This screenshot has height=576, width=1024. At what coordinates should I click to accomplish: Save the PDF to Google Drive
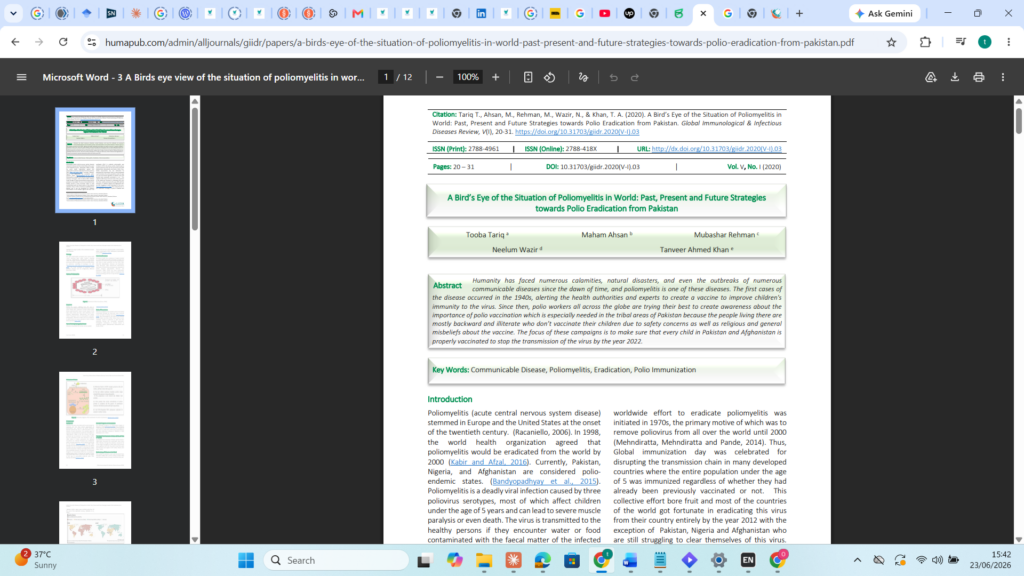931,77
